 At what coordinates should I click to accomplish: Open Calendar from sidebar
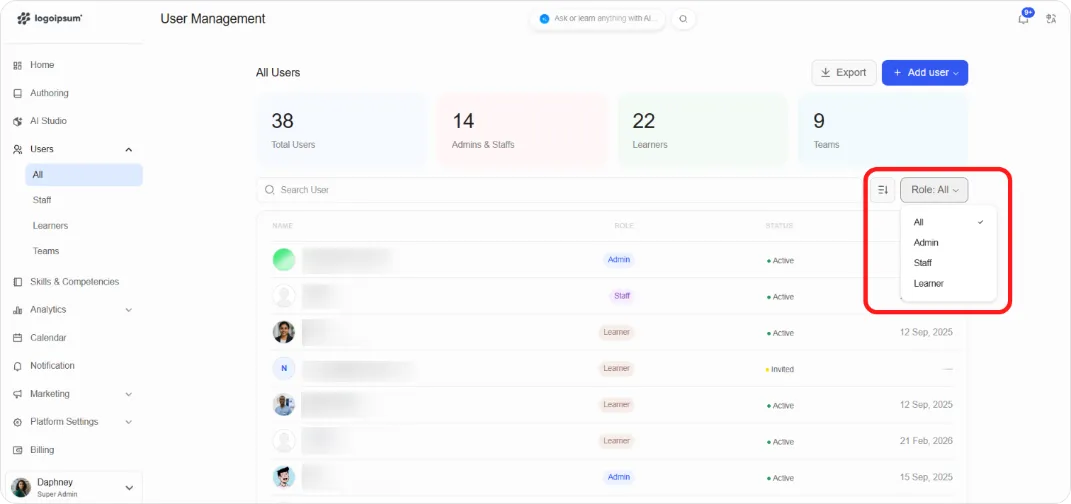pyautogui.click(x=48, y=337)
